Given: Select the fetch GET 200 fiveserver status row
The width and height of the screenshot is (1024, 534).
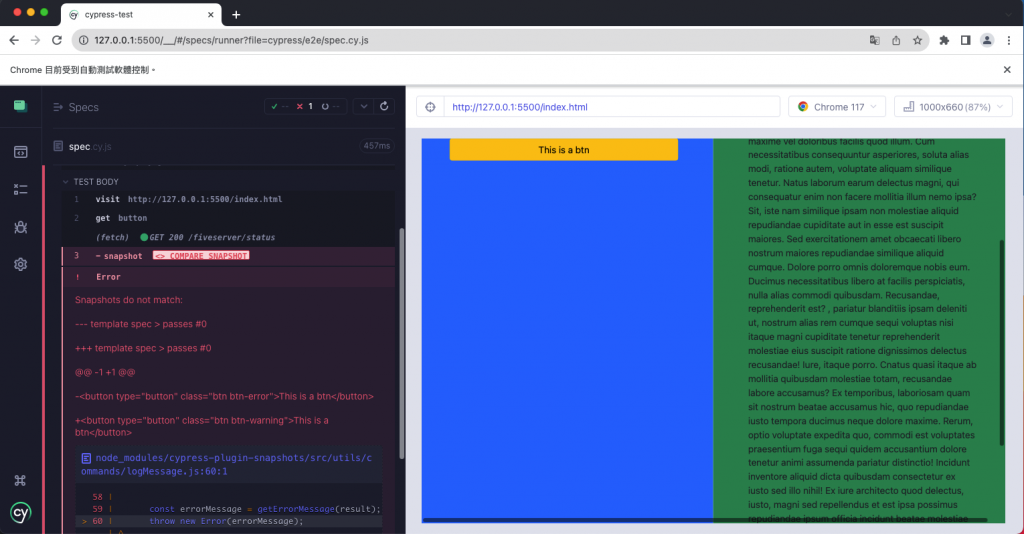Looking at the screenshot, I should [x=229, y=237].
